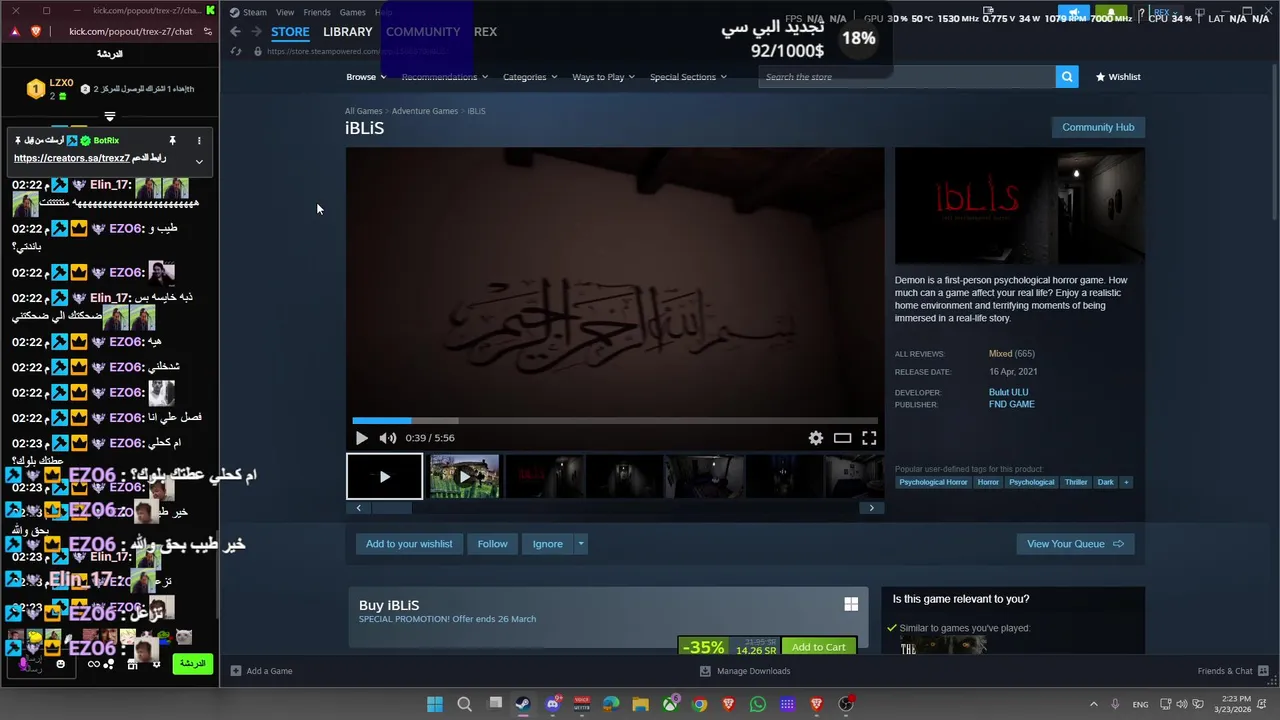Click the All Games breadcrumb link
The image size is (1280, 720).
[364, 111]
